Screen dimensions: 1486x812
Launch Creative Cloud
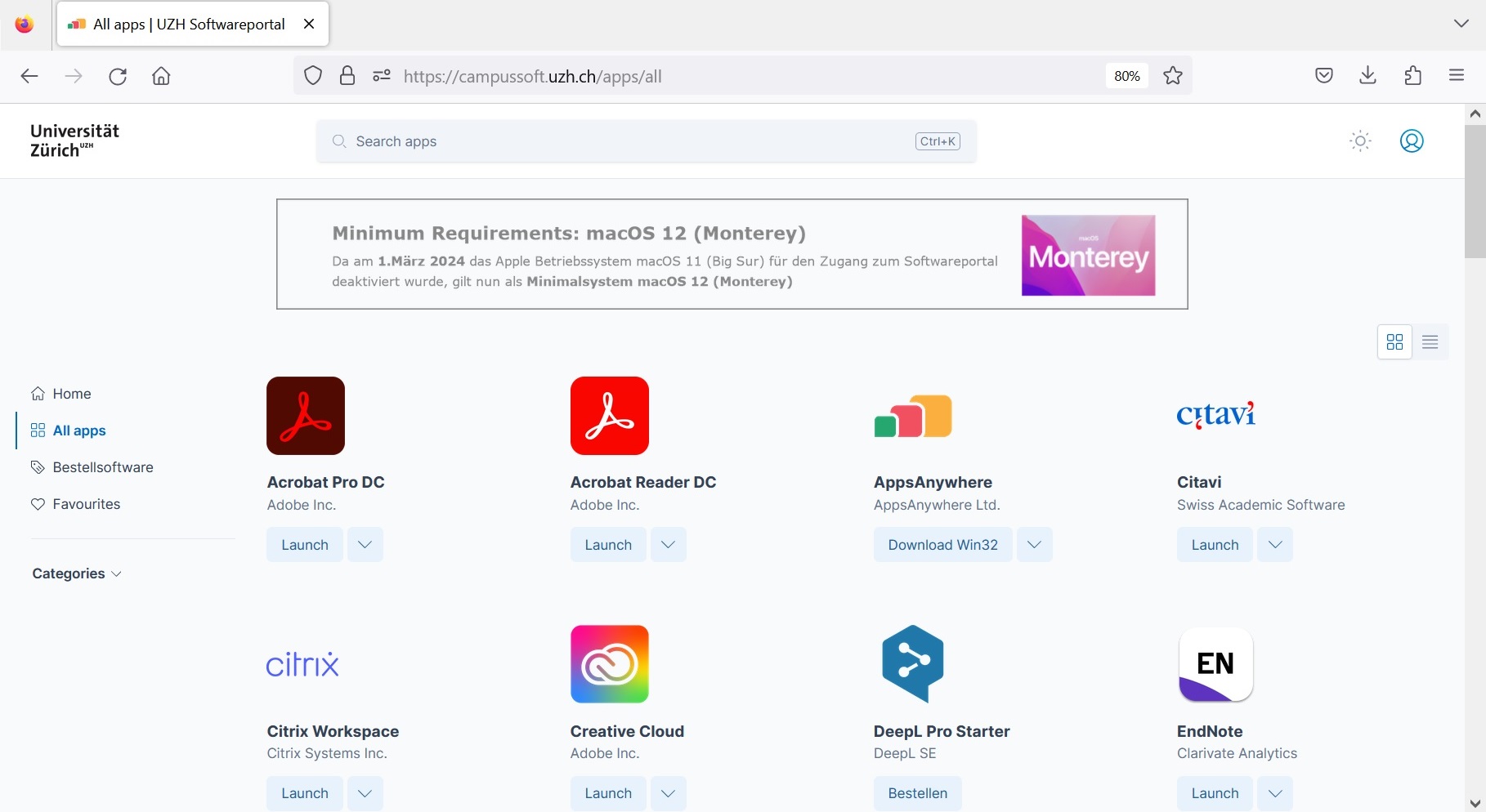pyautogui.click(x=608, y=793)
